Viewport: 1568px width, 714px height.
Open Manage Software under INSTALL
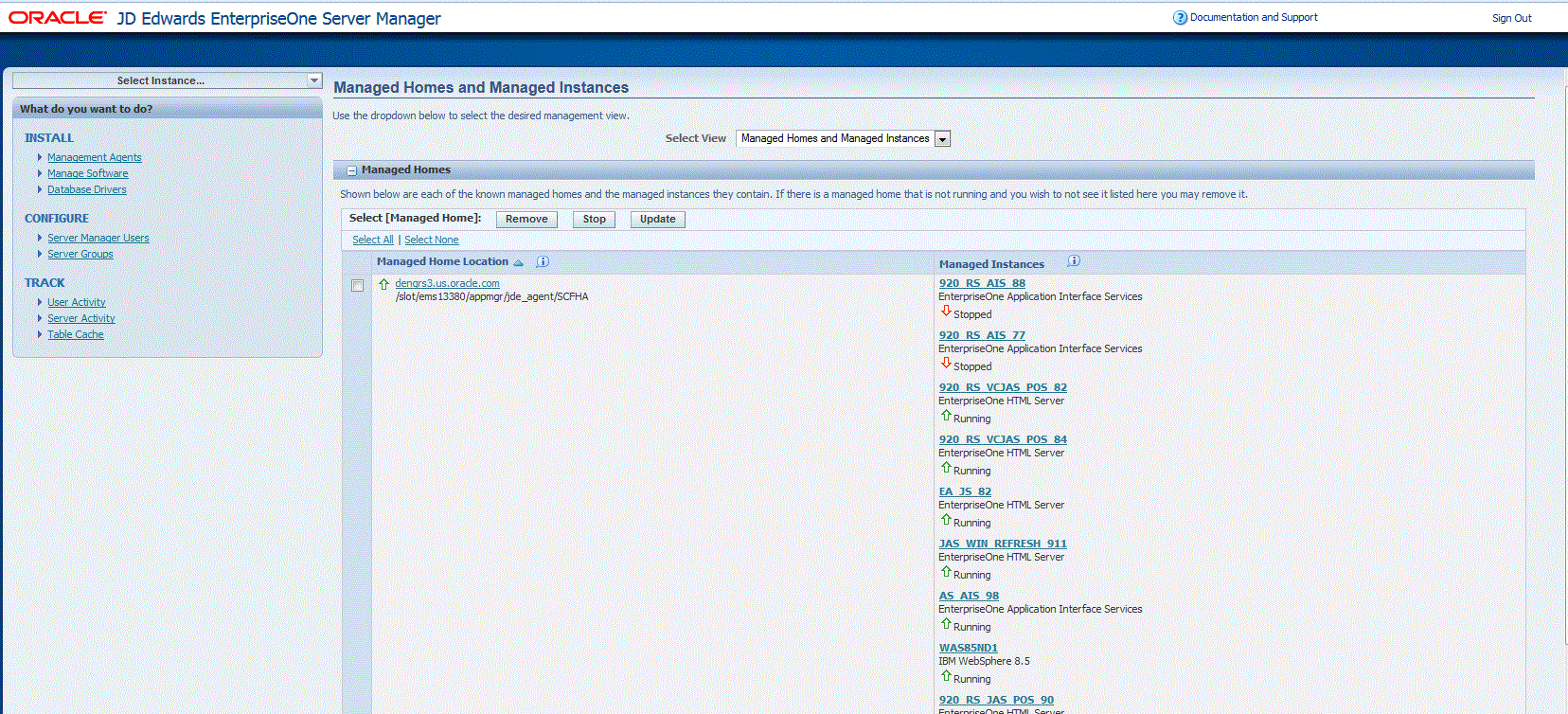pos(88,174)
